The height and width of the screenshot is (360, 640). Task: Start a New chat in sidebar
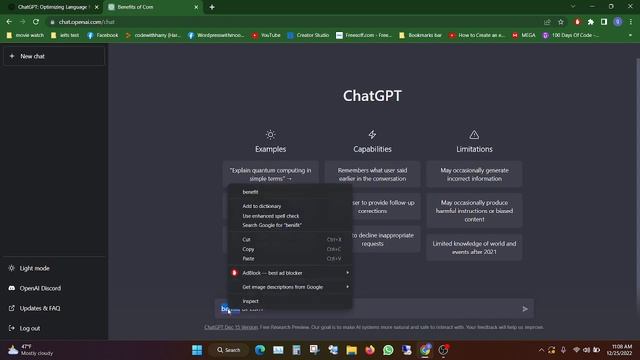click(x=54, y=56)
